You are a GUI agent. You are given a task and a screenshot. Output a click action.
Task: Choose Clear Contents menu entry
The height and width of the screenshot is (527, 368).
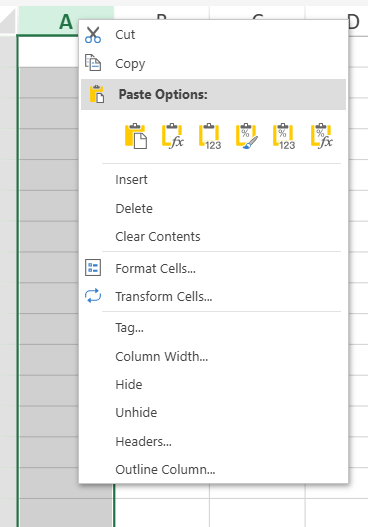(x=158, y=237)
